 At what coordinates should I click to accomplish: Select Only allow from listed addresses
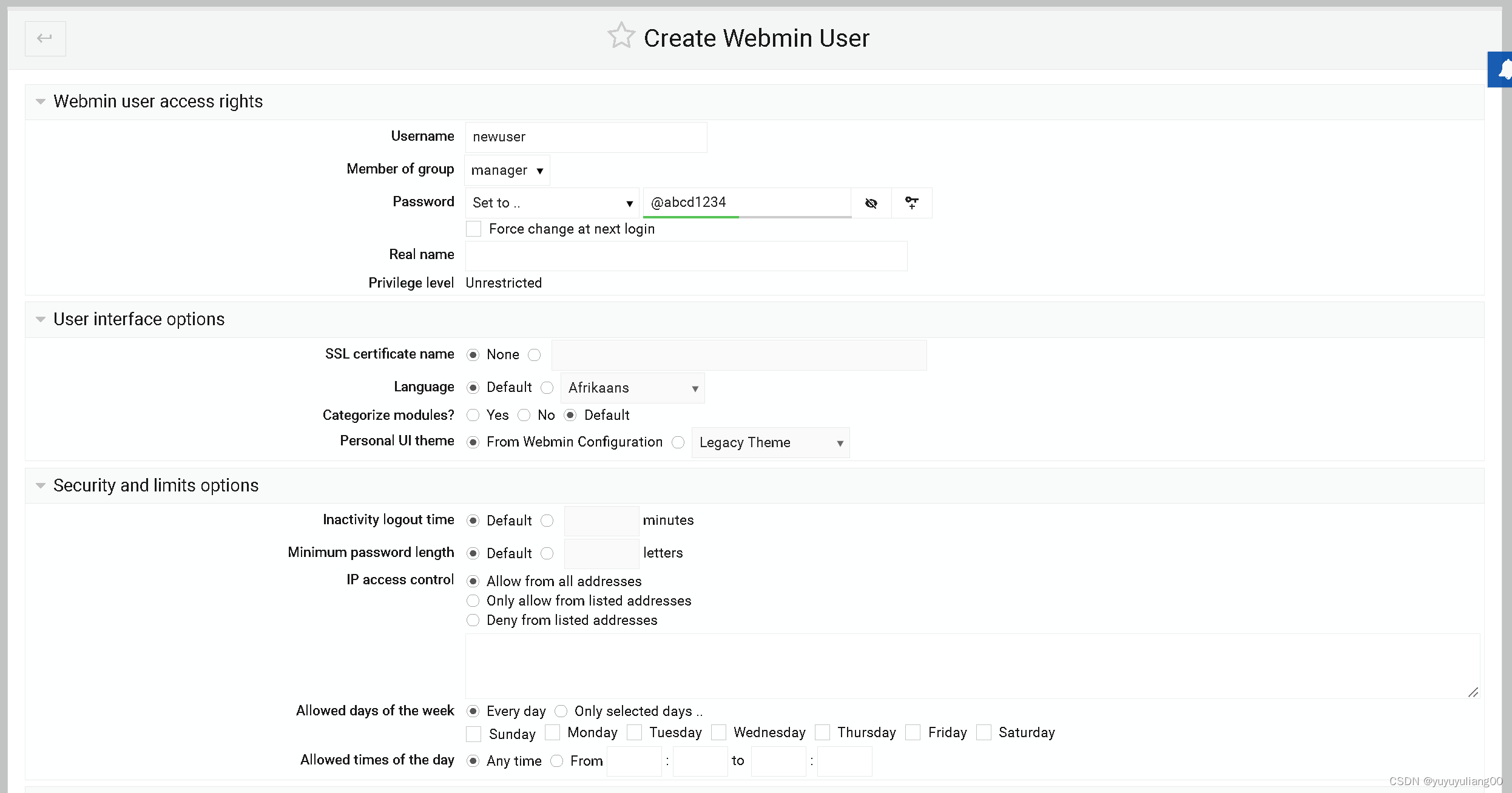click(x=473, y=601)
